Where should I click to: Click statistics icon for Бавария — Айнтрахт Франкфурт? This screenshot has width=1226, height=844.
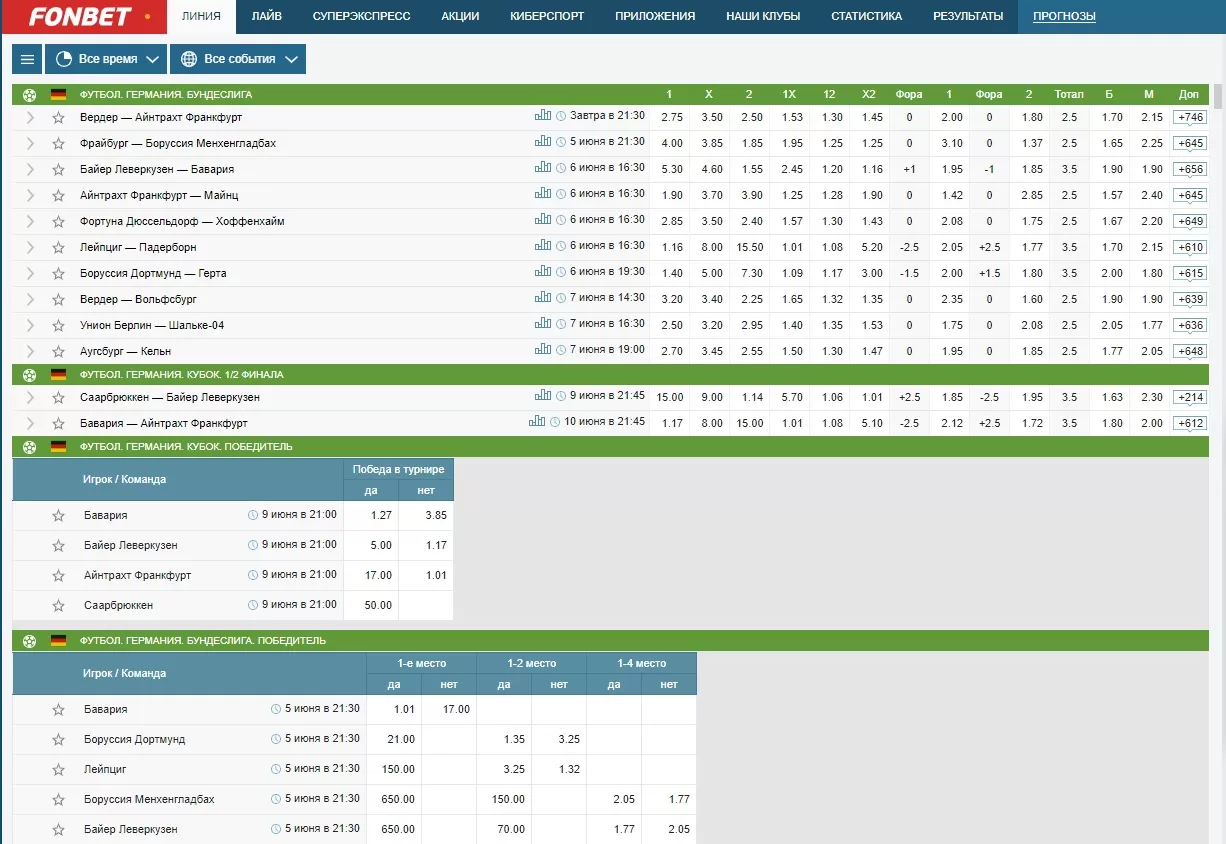pos(537,422)
